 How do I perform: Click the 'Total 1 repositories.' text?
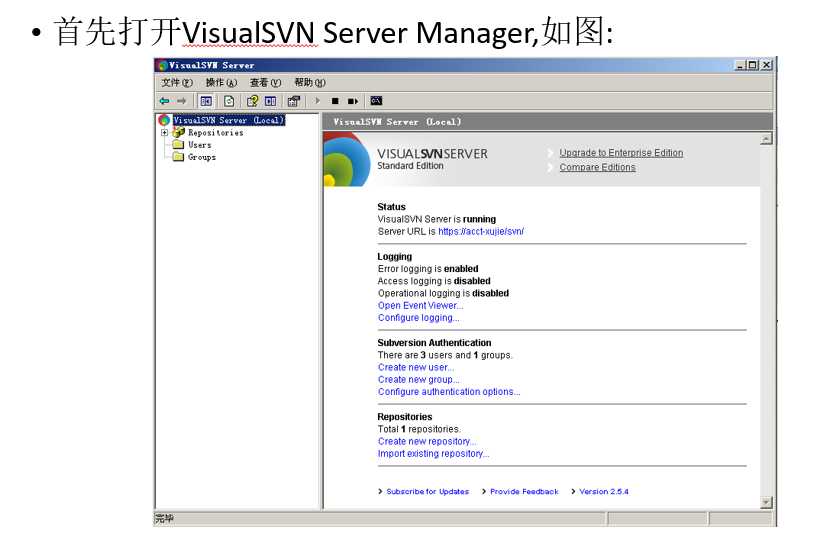coord(419,429)
